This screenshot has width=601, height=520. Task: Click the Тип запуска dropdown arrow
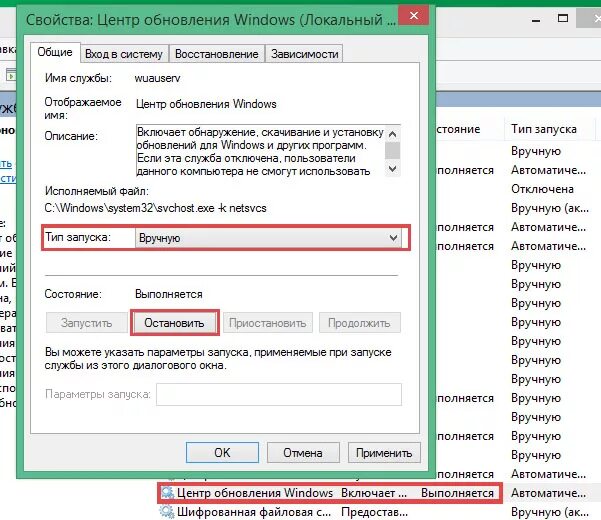click(393, 238)
